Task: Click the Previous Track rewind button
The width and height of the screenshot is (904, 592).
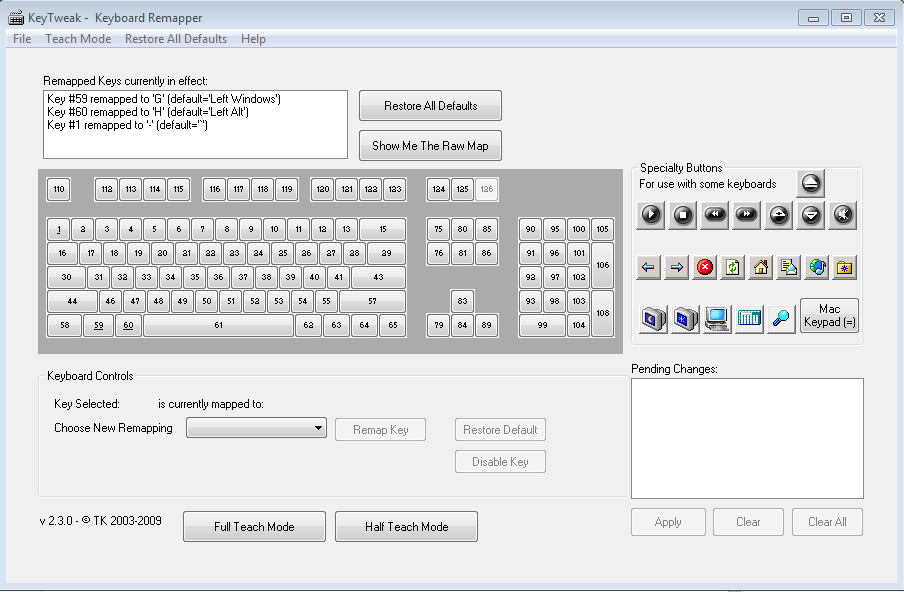Action: pyautogui.click(x=715, y=215)
